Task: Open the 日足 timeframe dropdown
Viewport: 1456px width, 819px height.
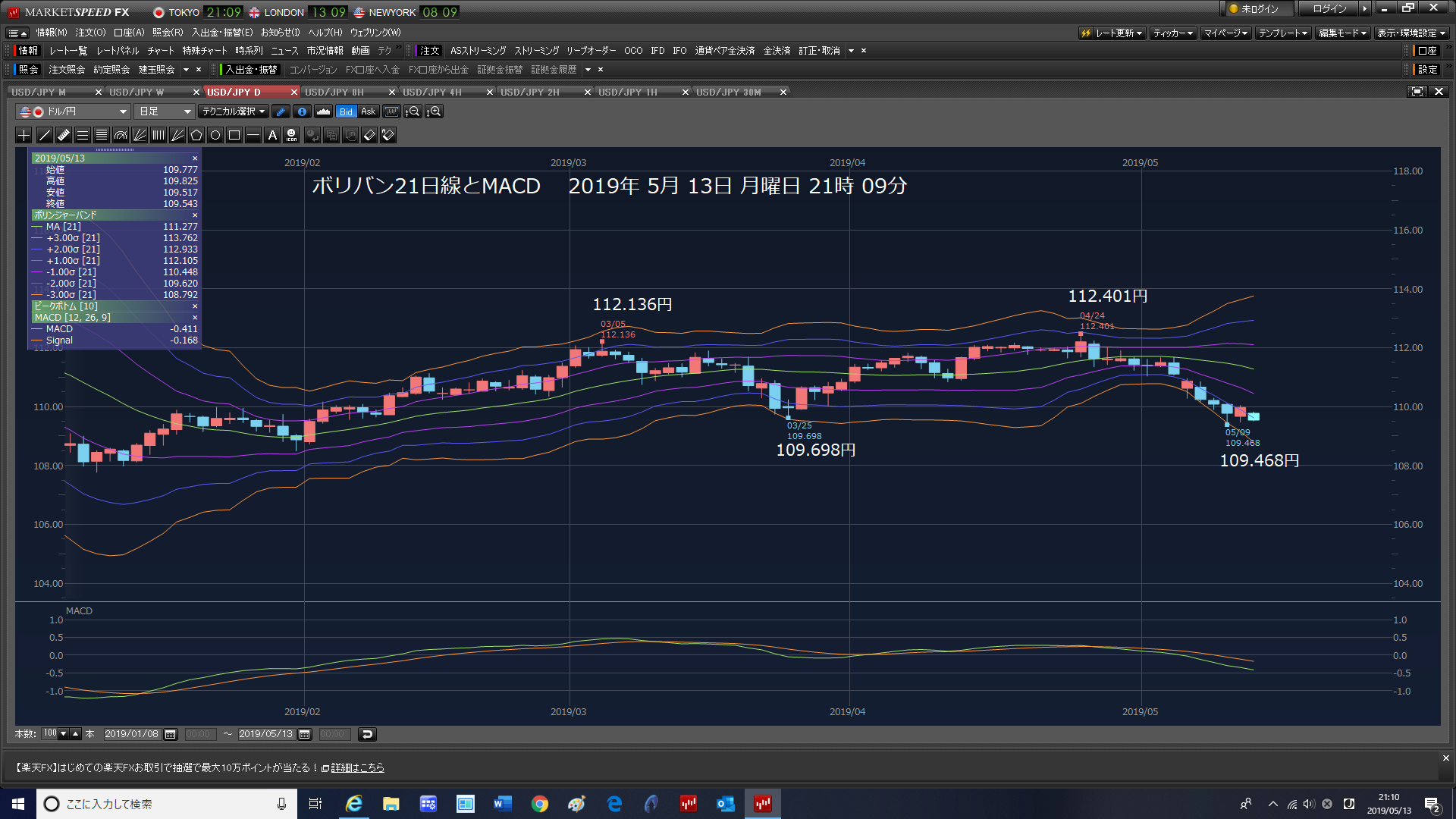Action: tap(165, 111)
